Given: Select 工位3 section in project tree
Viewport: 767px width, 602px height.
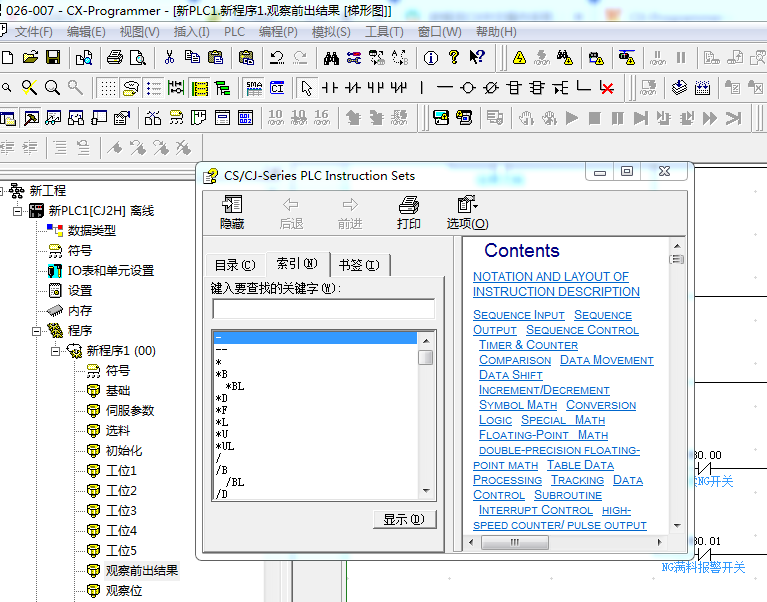Looking at the screenshot, I should click(121, 511).
